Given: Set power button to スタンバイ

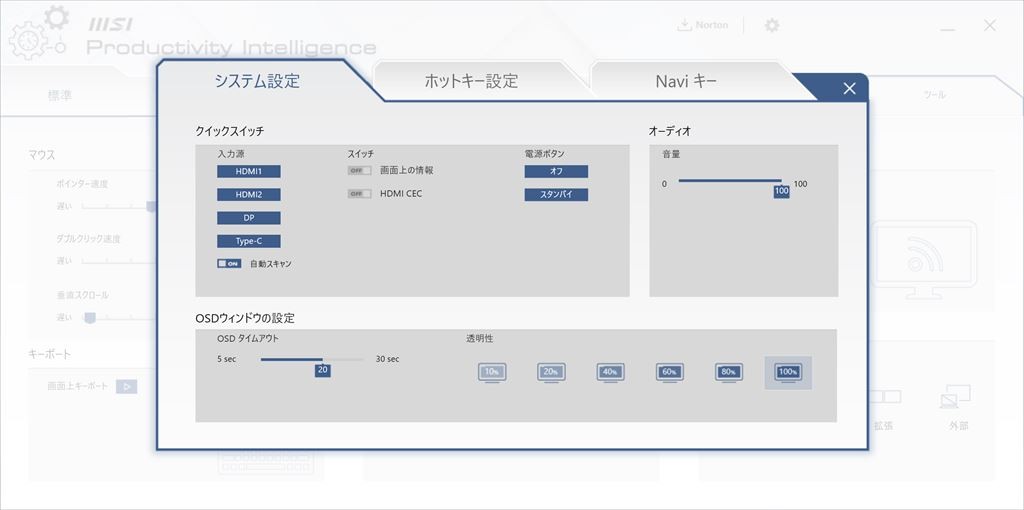Looking at the screenshot, I should click(x=556, y=195).
